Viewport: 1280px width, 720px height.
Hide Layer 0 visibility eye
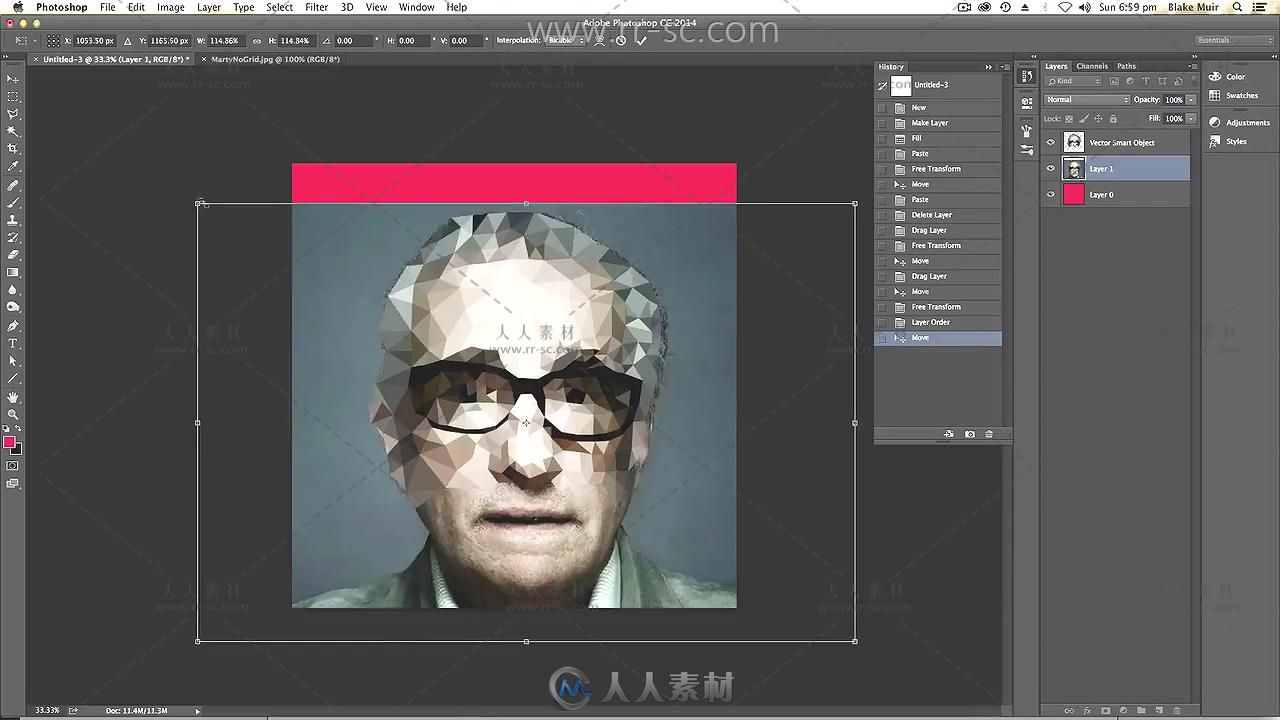[x=1050, y=195]
